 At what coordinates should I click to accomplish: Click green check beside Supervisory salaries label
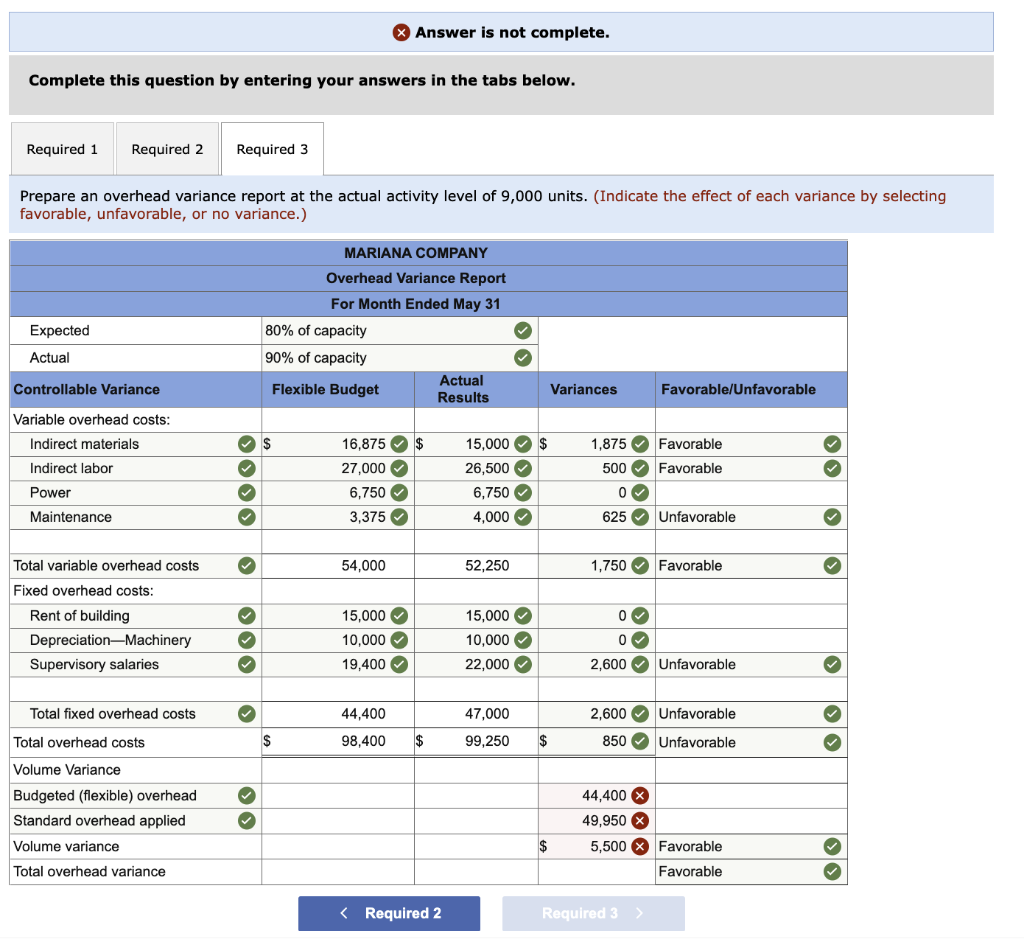(x=246, y=664)
